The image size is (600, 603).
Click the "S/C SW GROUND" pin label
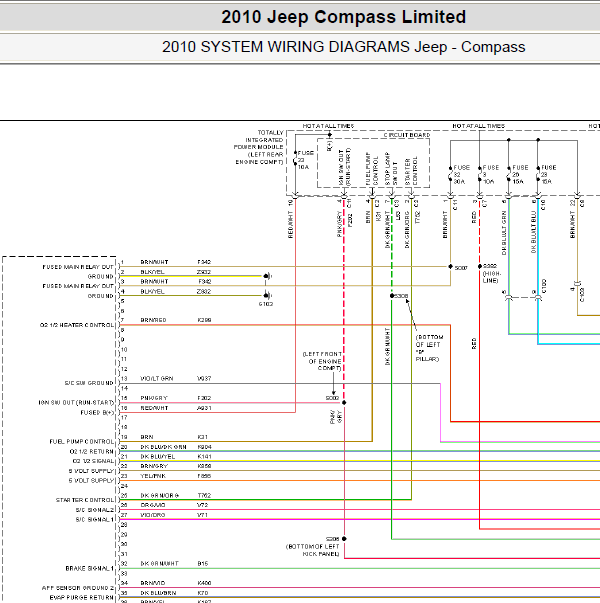[89, 383]
